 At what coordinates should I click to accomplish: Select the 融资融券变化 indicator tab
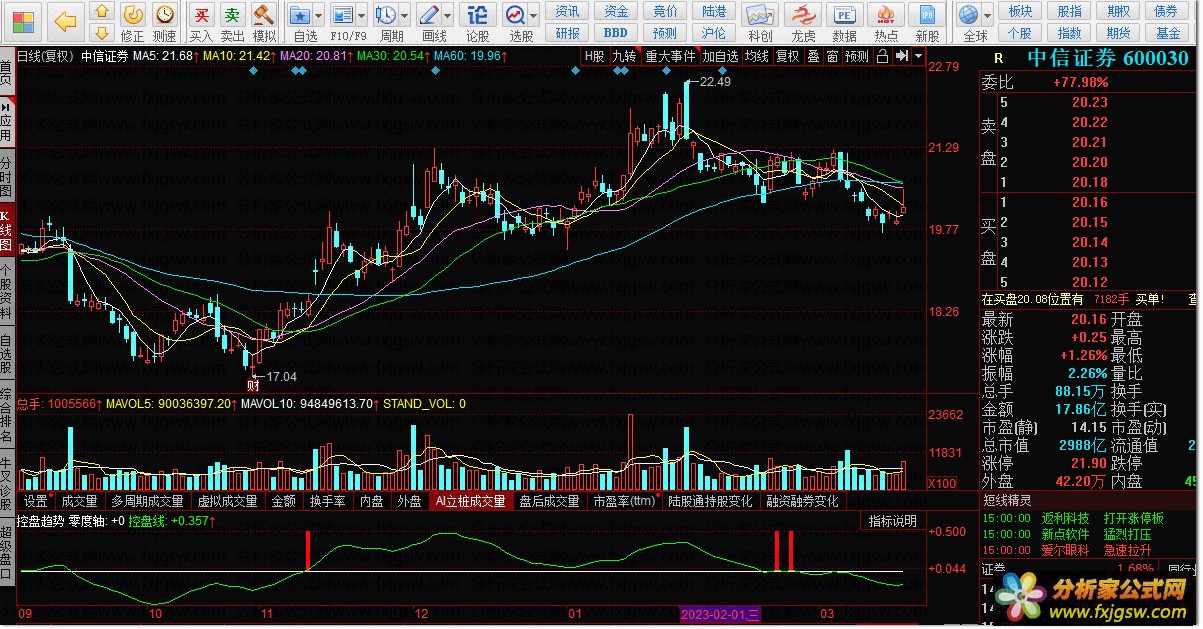[803, 501]
